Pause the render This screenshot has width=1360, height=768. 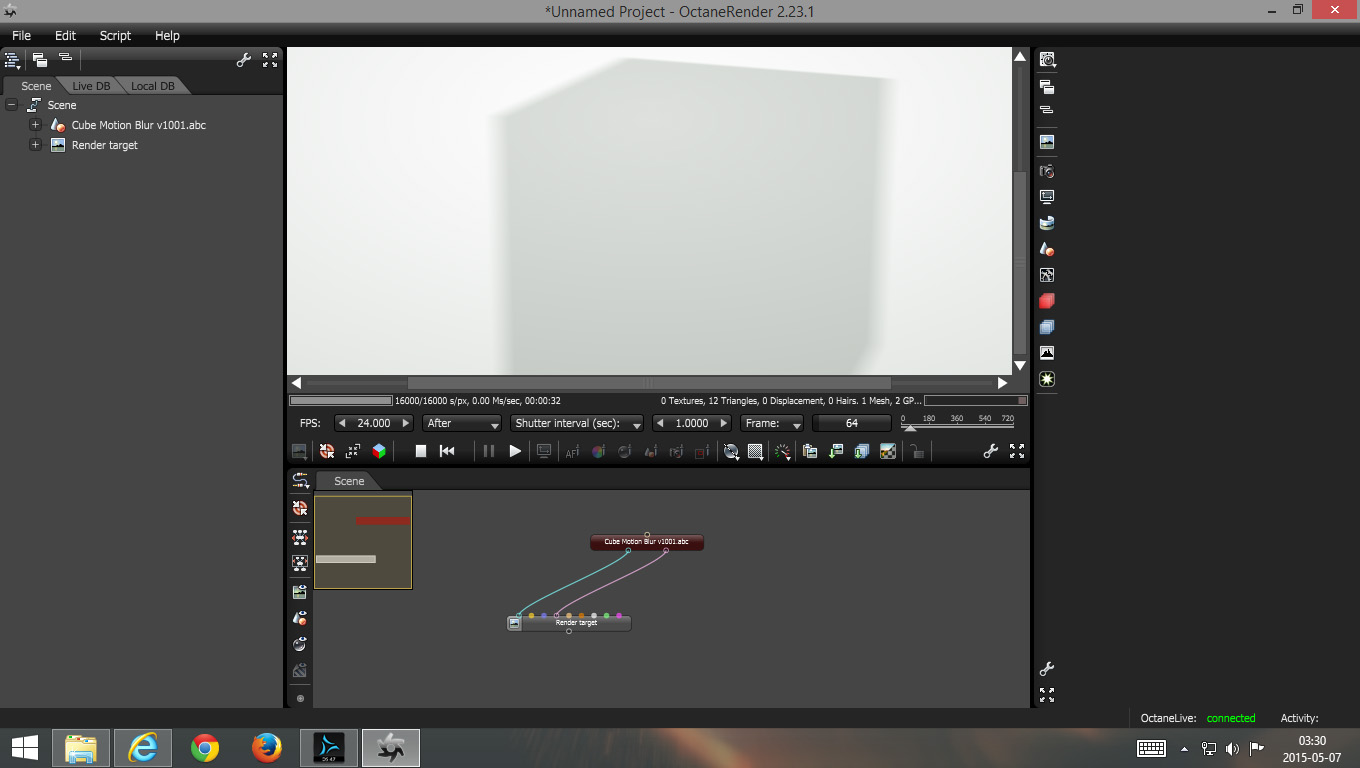(489, 451)
